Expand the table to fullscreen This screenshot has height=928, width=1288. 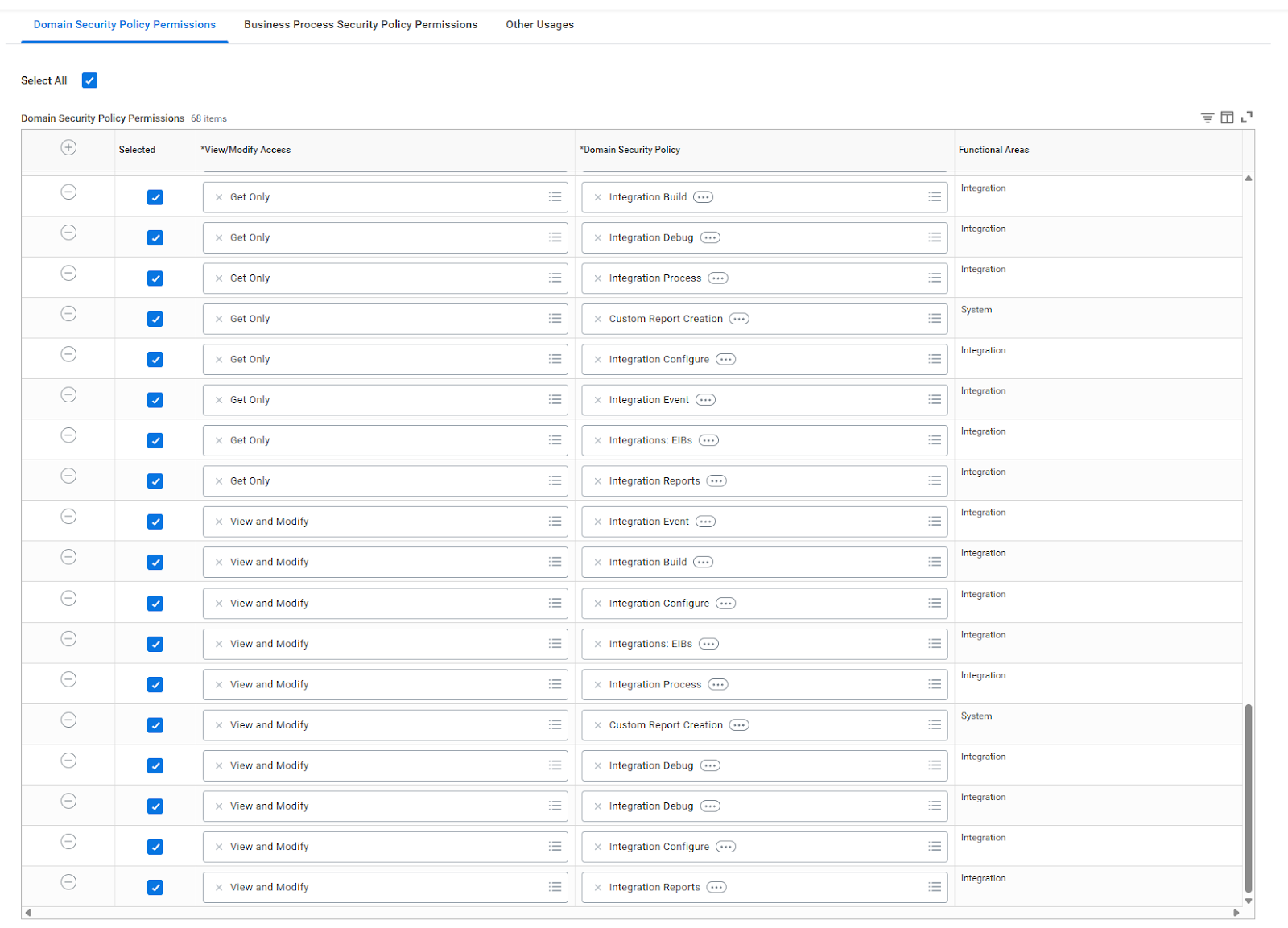(1247, 118)
